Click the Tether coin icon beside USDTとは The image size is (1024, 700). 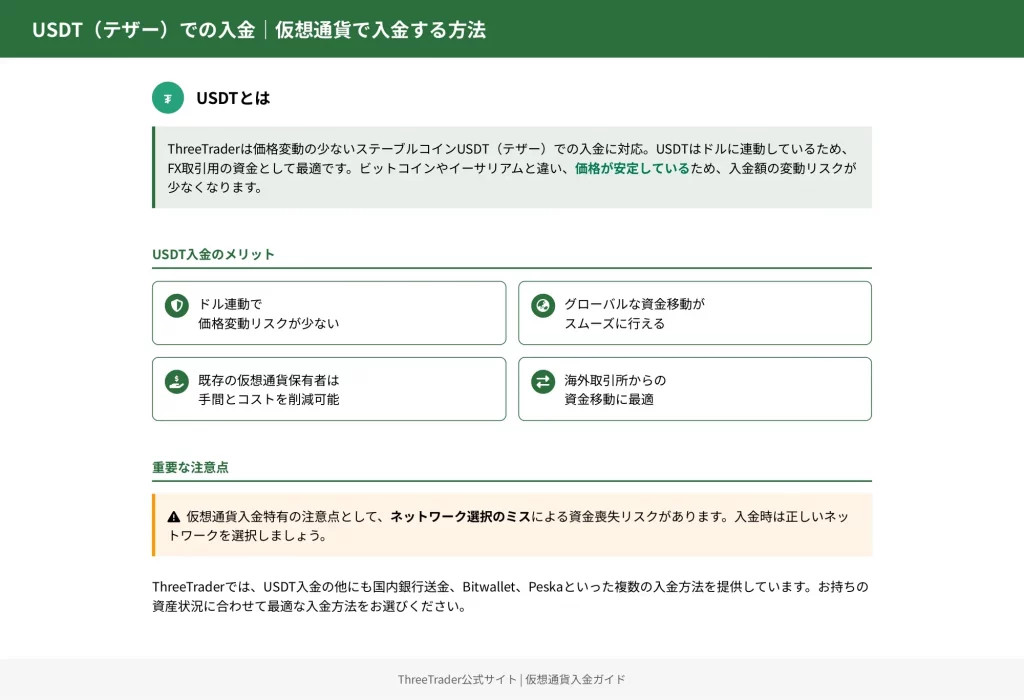(168, 98)
